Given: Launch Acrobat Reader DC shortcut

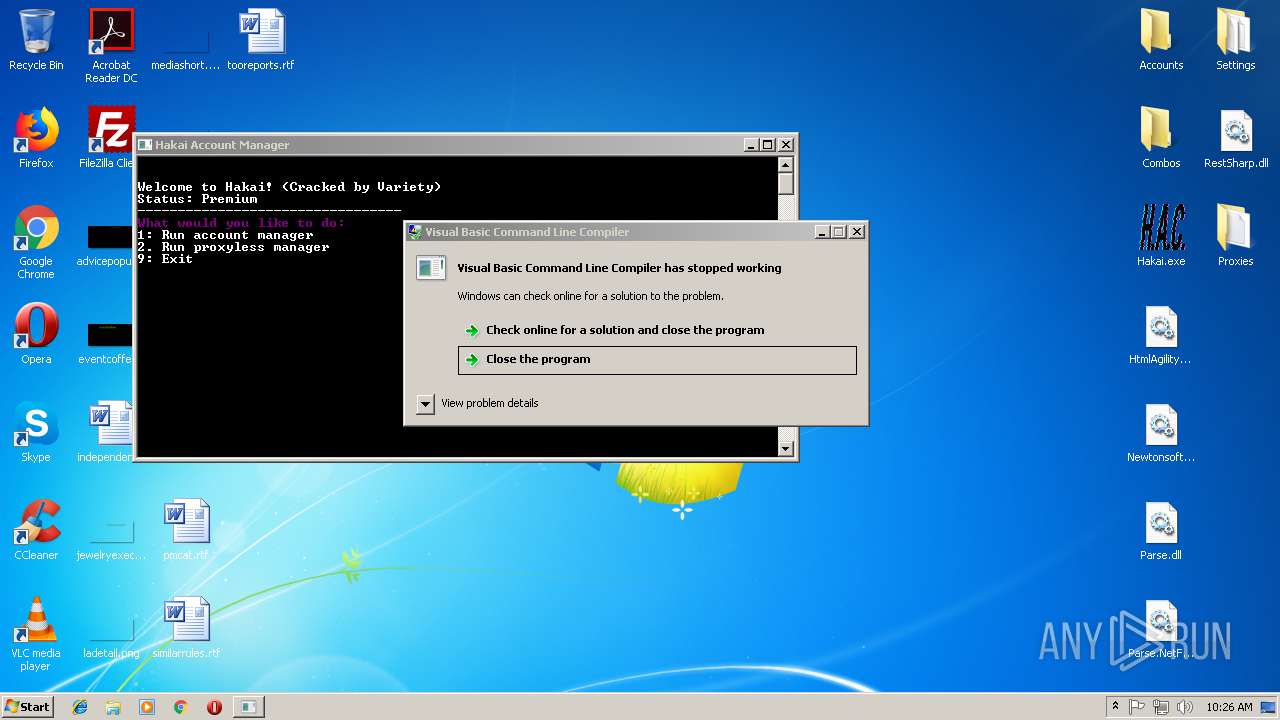Looking at the screenshot, I should click(111, 45).
